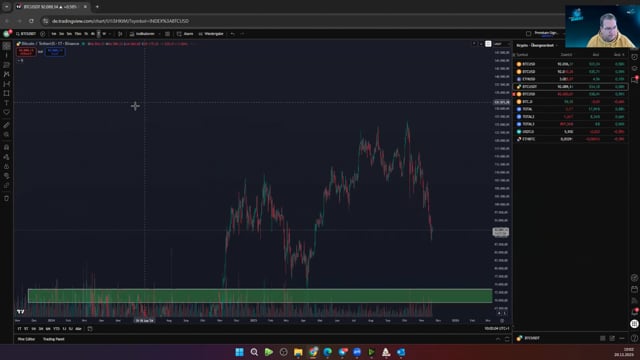Open symbol search showing BTCUSDT
The height and width of the screenshot is (360, 640).
coord(26,34)
